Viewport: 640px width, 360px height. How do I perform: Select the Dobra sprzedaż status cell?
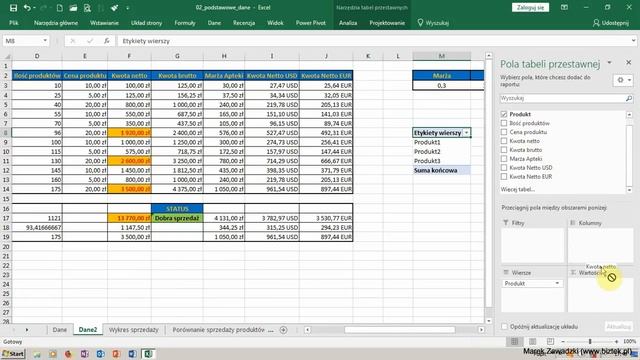pos(177,218)
